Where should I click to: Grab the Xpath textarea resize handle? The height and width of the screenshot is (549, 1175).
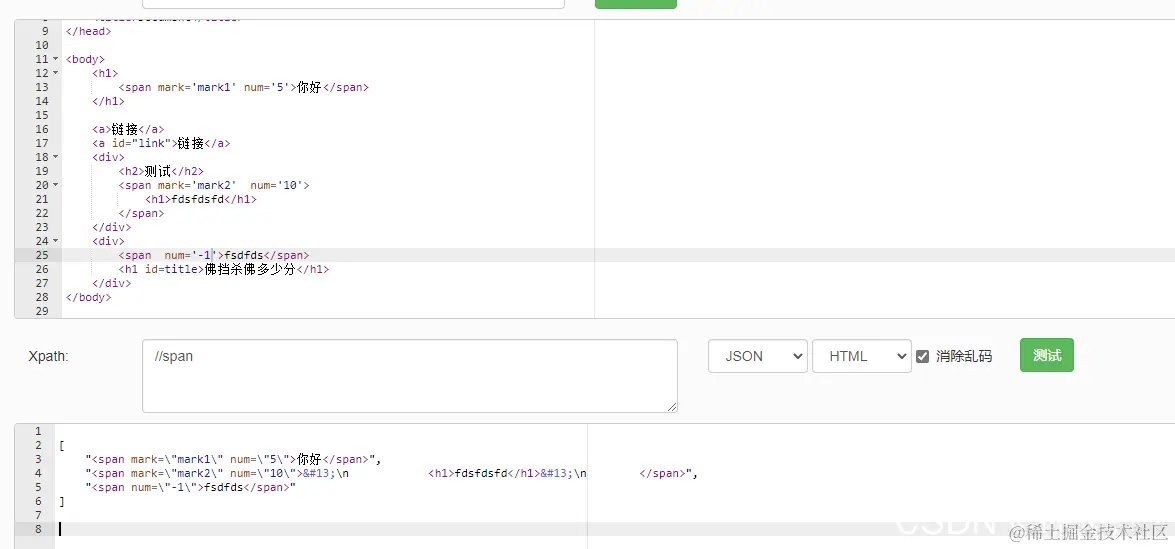[x=672, y=407]
